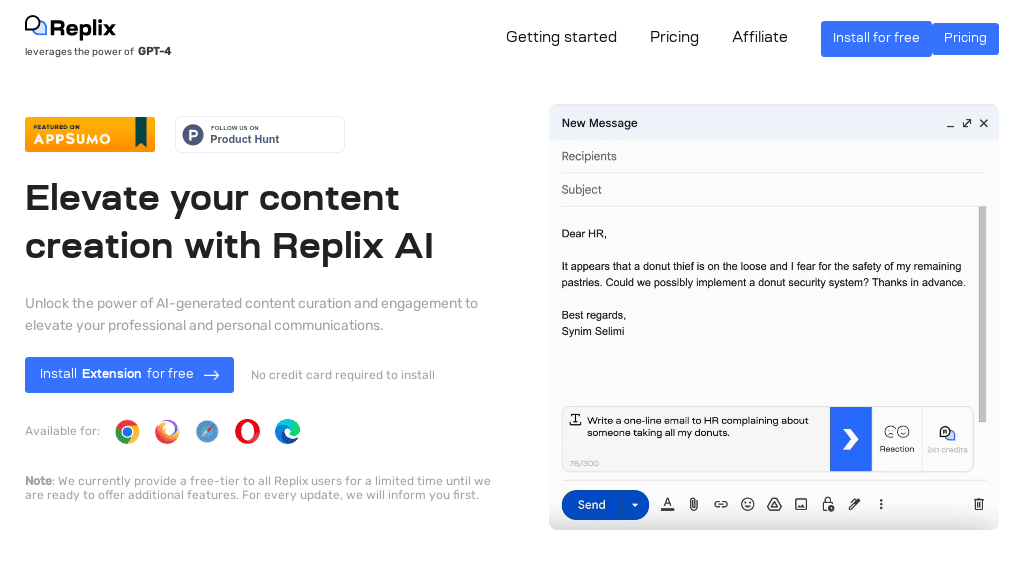Submit the Replix prompt with arrow button
The height and width of the screenshot is (576, 1024).
tap(851, 438)
